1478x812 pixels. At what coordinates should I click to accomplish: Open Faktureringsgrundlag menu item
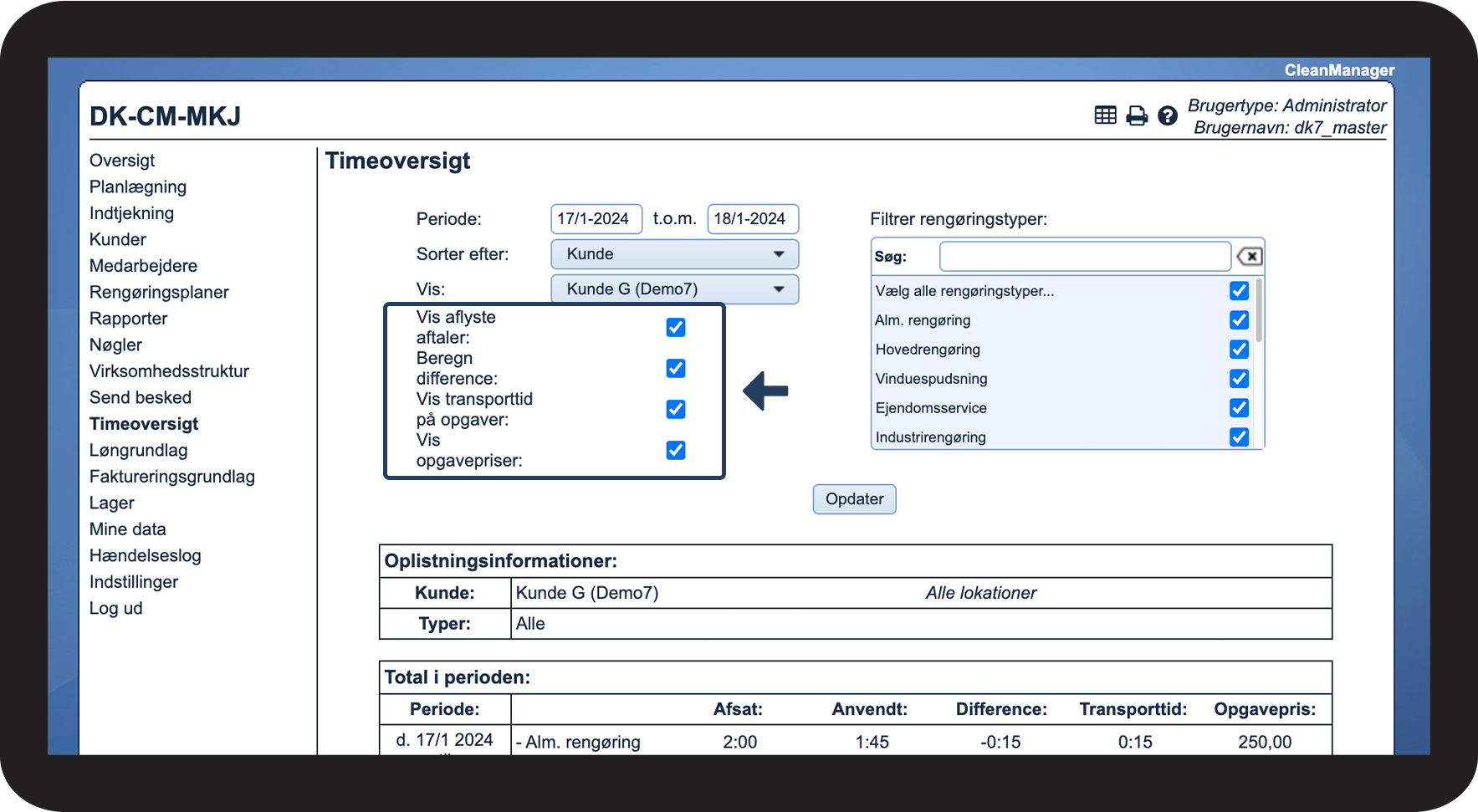click(x=172, y=477)
